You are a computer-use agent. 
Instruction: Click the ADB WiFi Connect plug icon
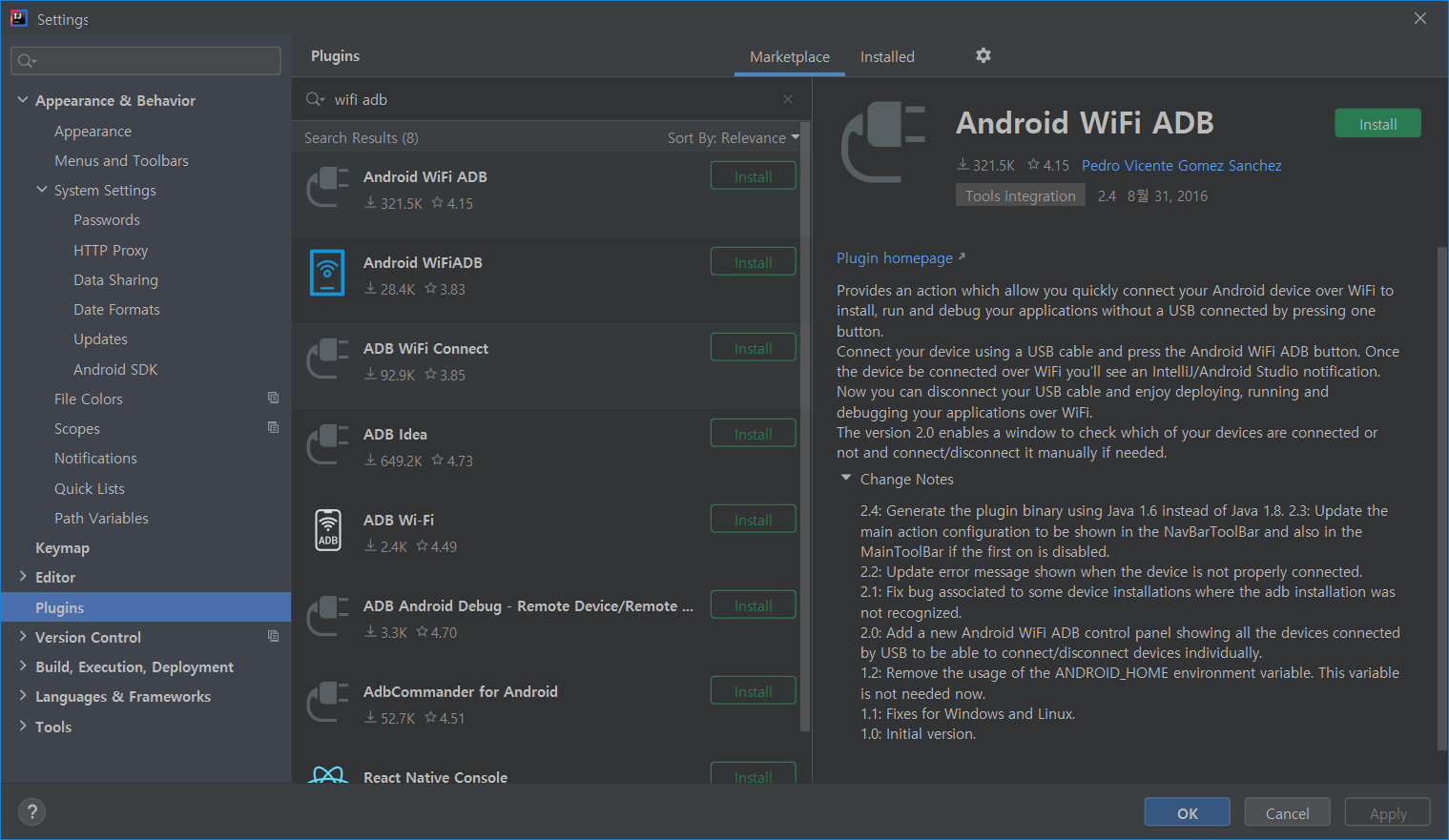tap(328, 359)
